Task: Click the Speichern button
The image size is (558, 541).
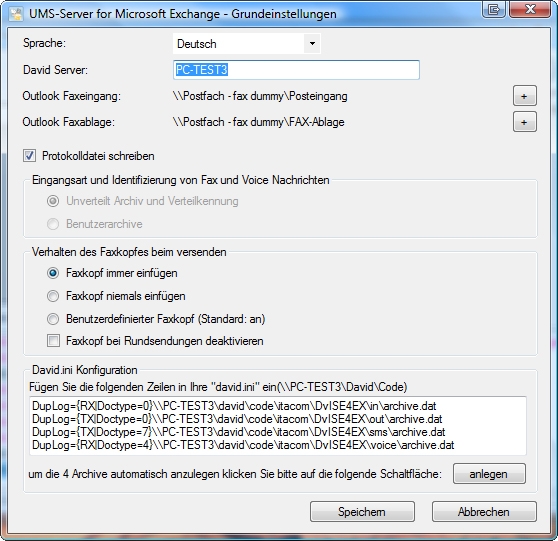Action: pyautogui.click(x=362, y=512)
